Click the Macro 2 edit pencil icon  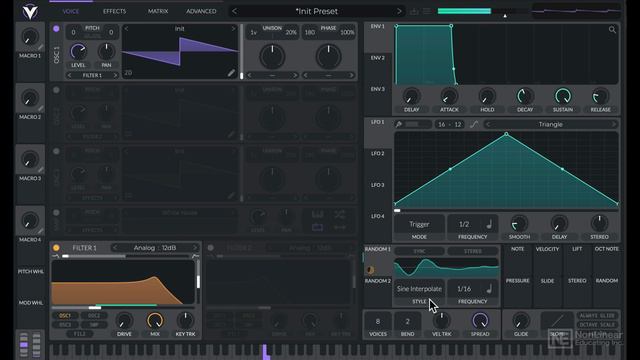pos(40,108)
